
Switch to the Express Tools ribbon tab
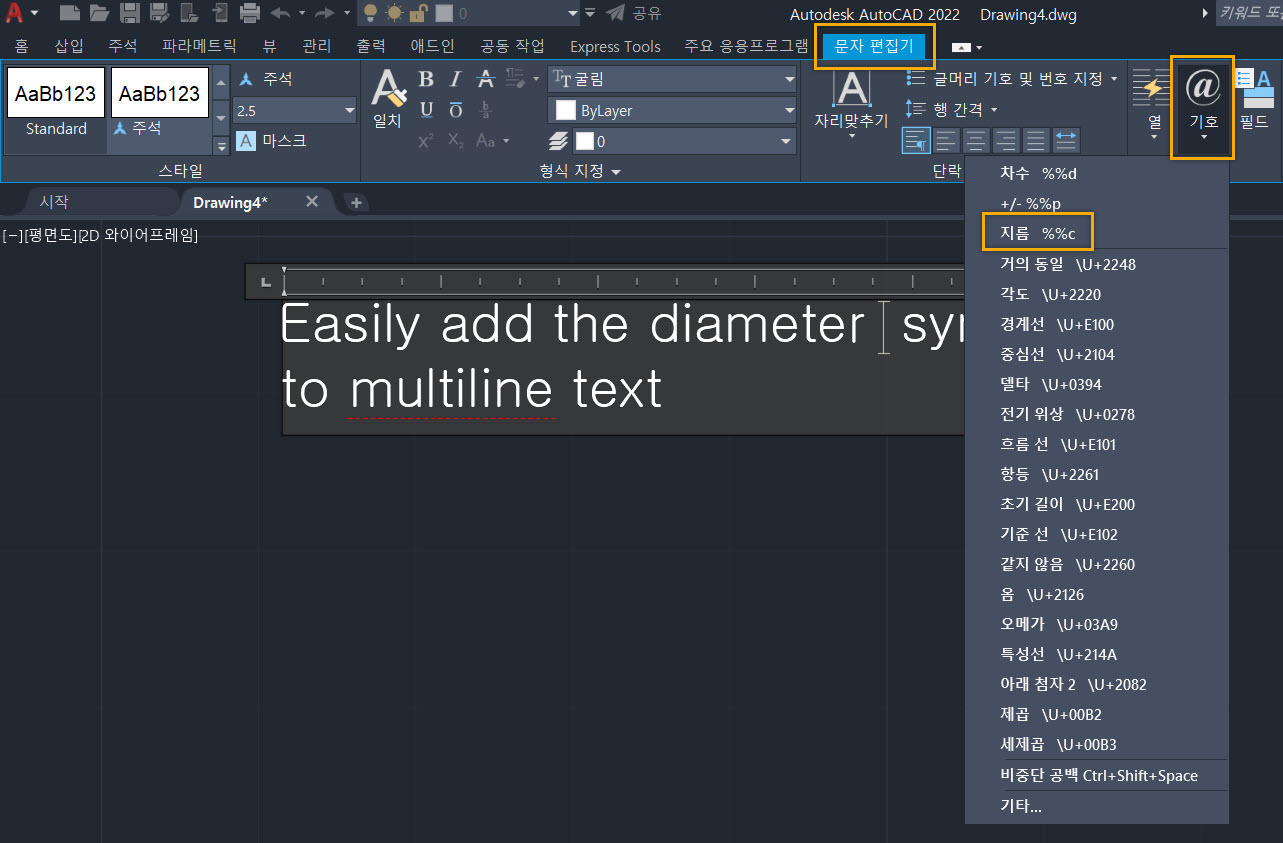click(615, 47)
